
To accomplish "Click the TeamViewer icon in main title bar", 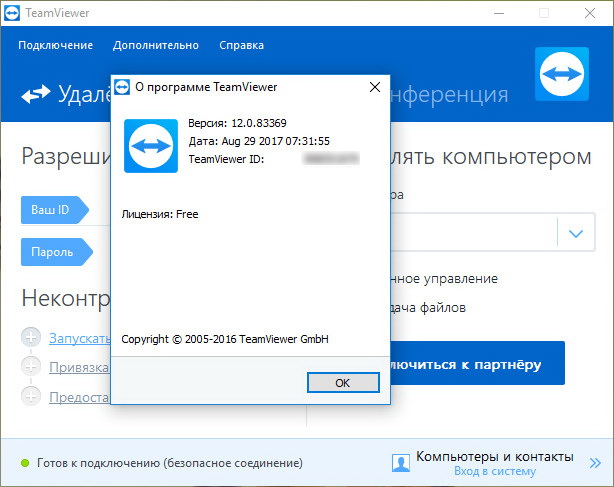I will [12, 13].
